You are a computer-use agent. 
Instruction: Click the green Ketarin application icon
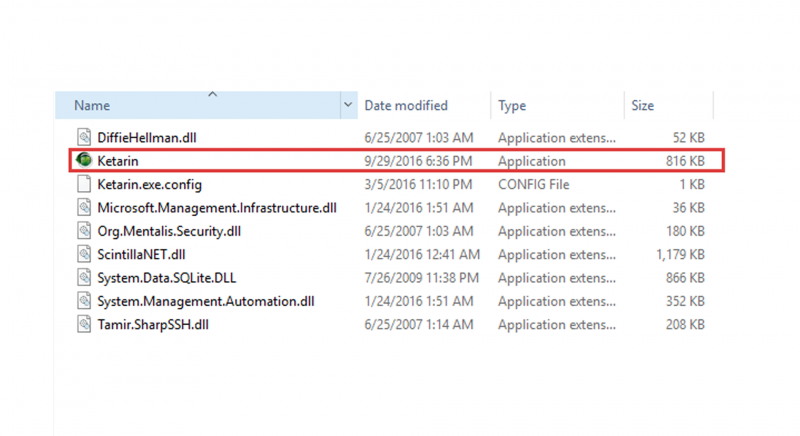tap(85, 160)
